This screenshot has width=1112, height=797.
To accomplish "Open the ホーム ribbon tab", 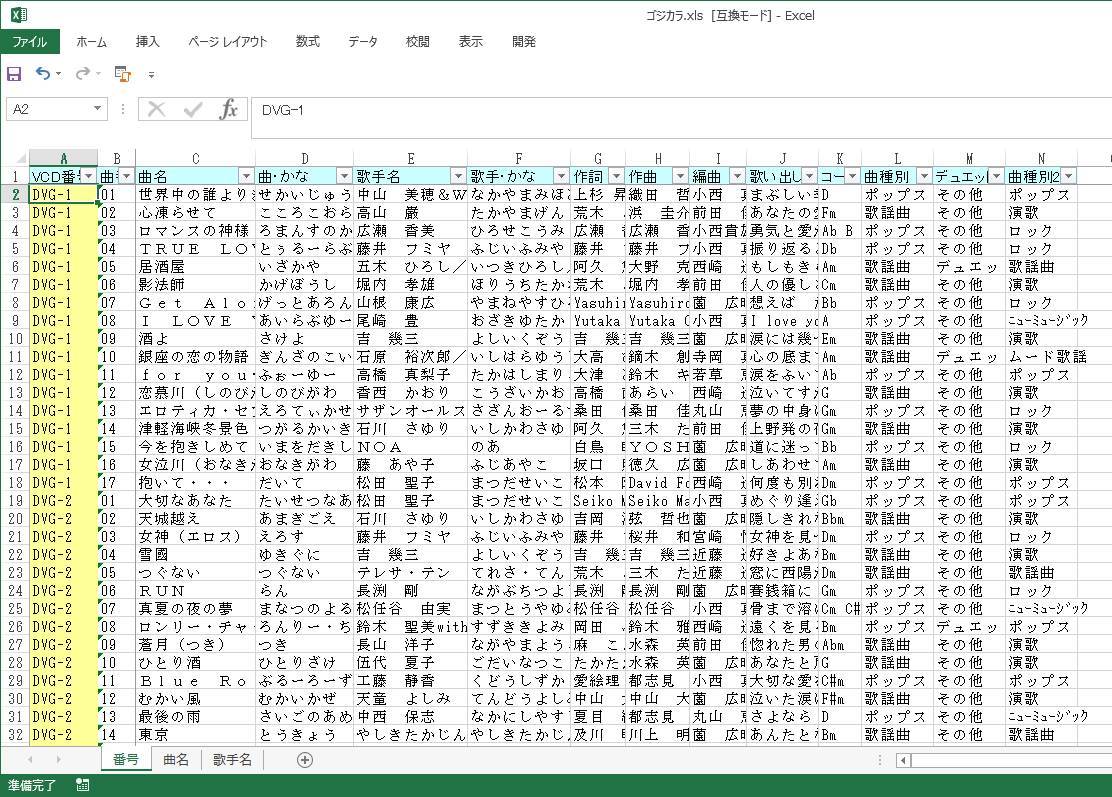I will (91, 42).
